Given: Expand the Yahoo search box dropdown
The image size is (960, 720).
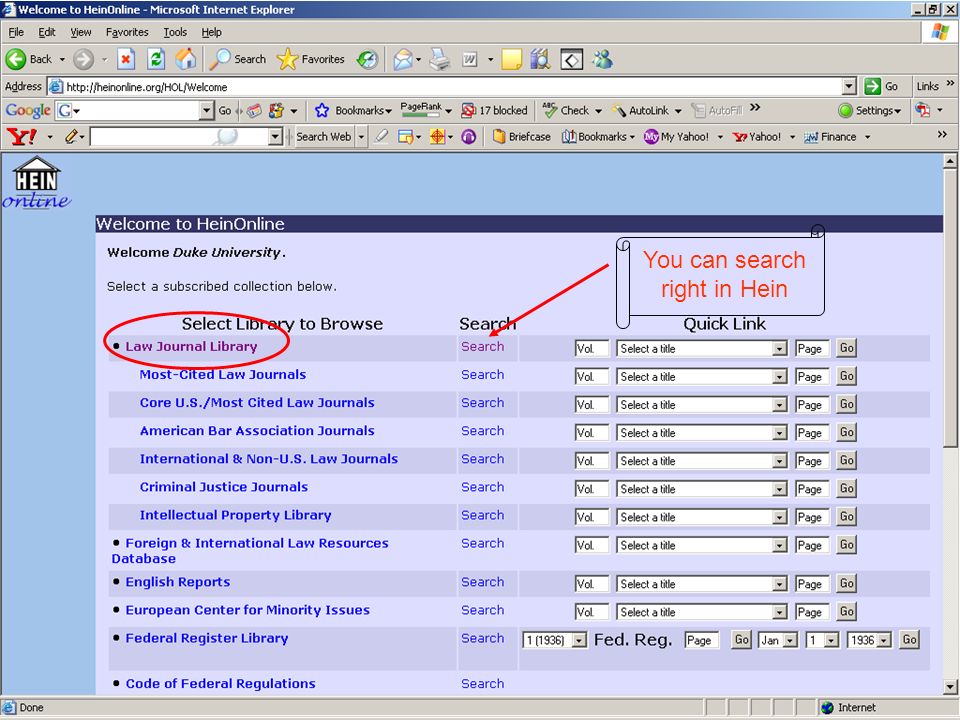Looking at the screenshot, I should 276,137.
